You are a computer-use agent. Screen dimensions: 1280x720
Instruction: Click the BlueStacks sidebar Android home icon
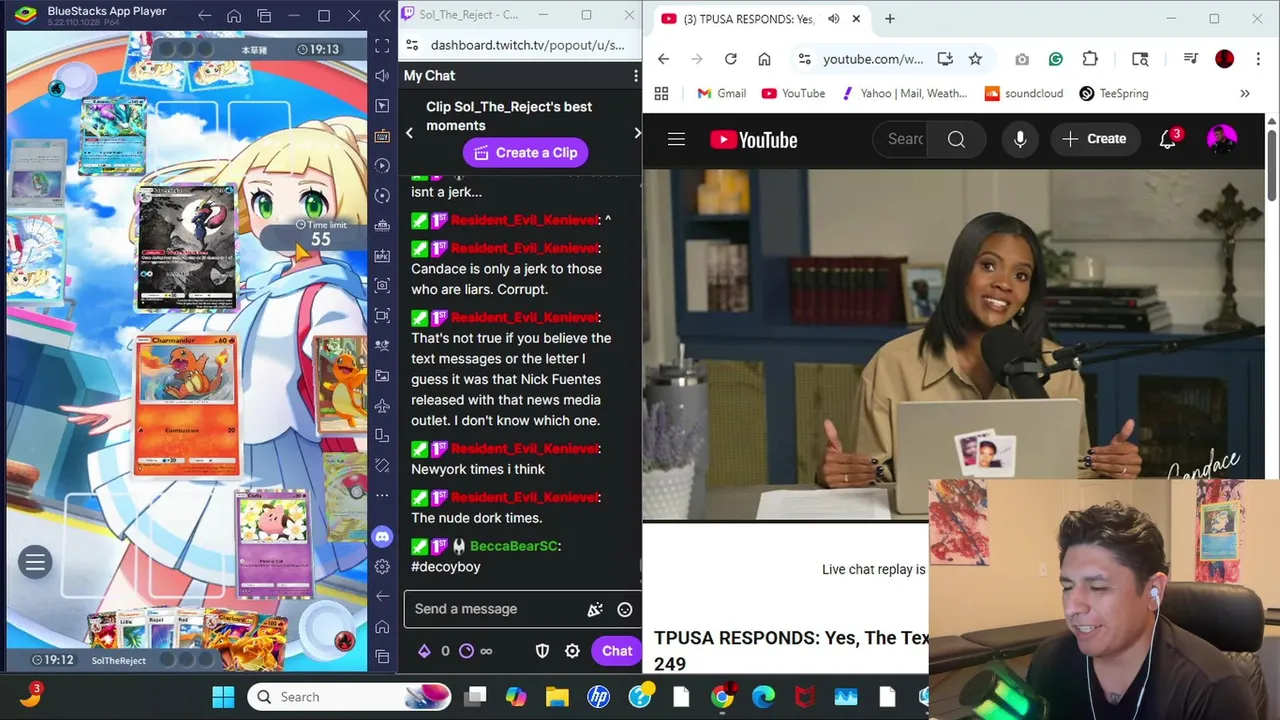coord(382,627)
